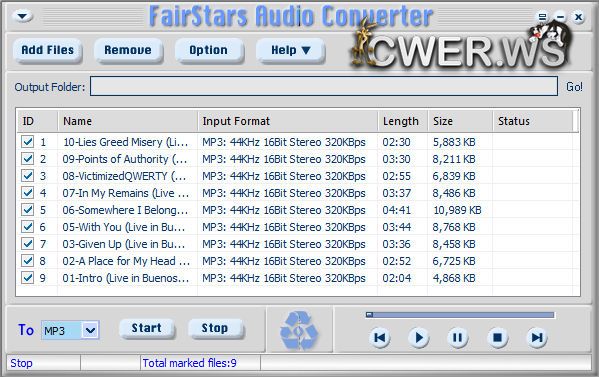The height and width of the screenshot is (377, 599).
Task: Uncheck file 1 Lies Greed Misery
Action: click(28, 142)
